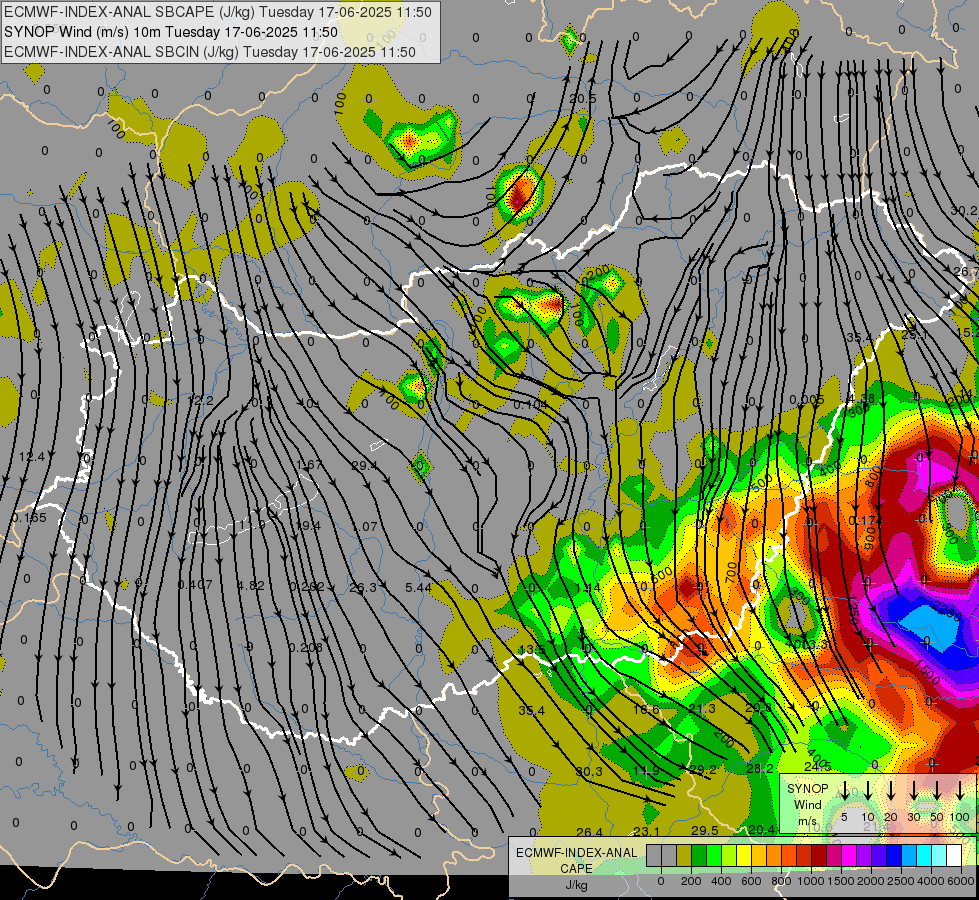The height and width of the screenshot is (900, 979).
Task: Click the '30.2' value on the map
Action: coord(964,211)
